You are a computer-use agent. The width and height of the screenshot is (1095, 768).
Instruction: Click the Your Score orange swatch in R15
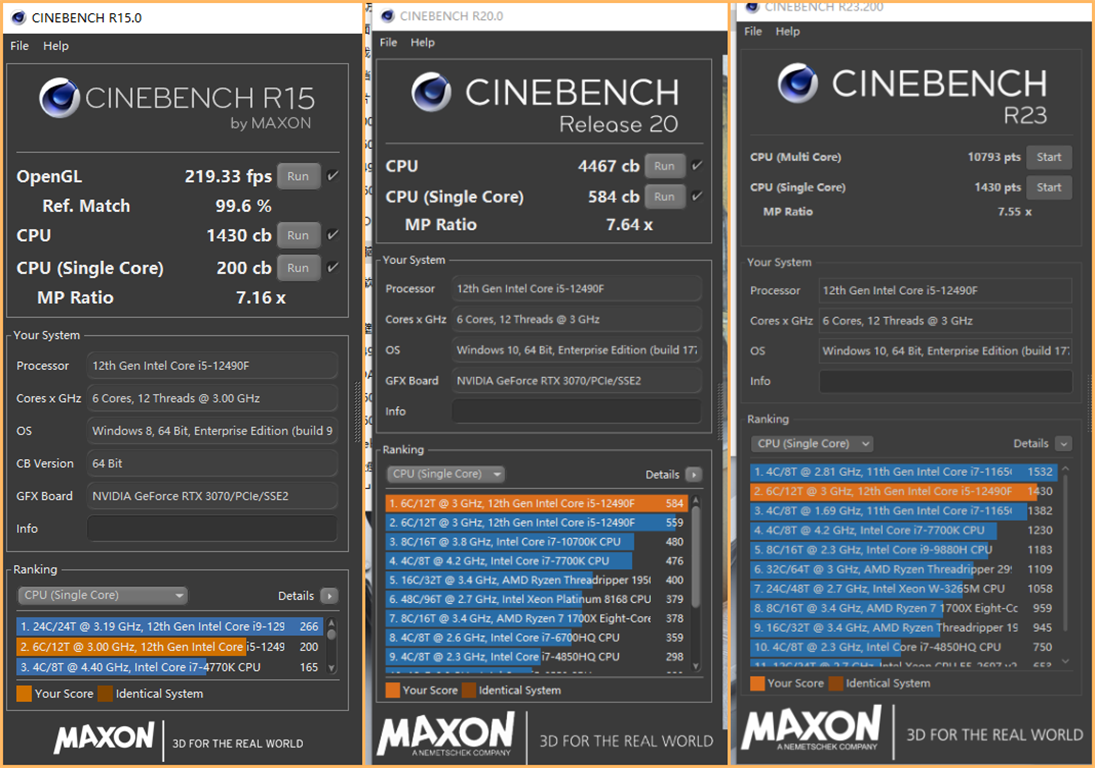pyautogui.click(x=24, y=694)
